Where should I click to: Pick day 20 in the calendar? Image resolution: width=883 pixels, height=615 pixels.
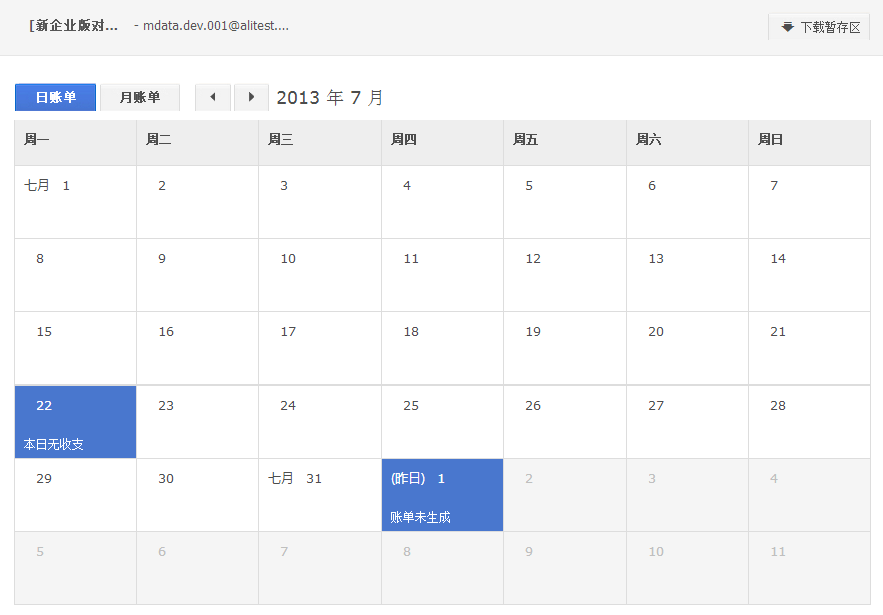(x=688, y=349)
